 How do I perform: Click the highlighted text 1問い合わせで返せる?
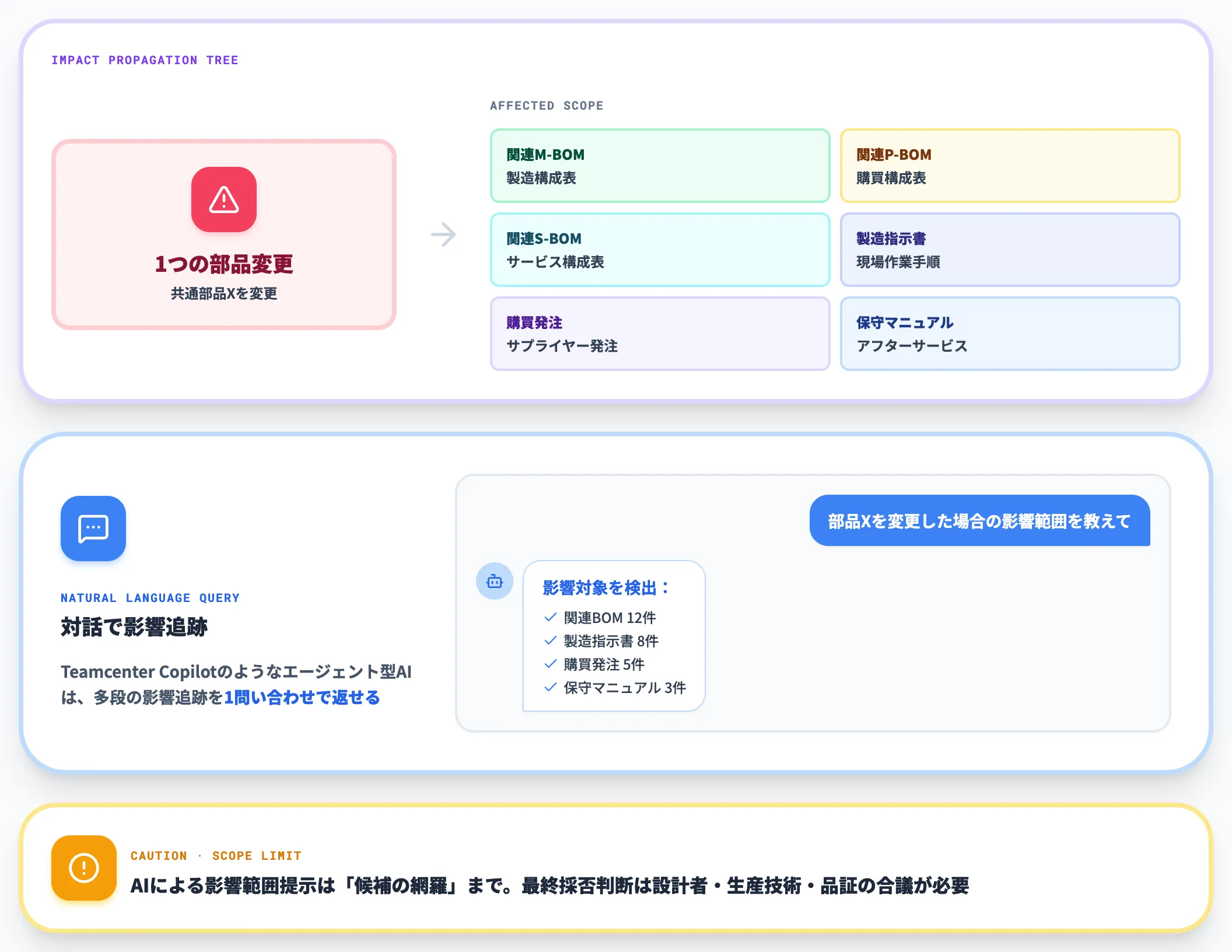click(302, 697)
